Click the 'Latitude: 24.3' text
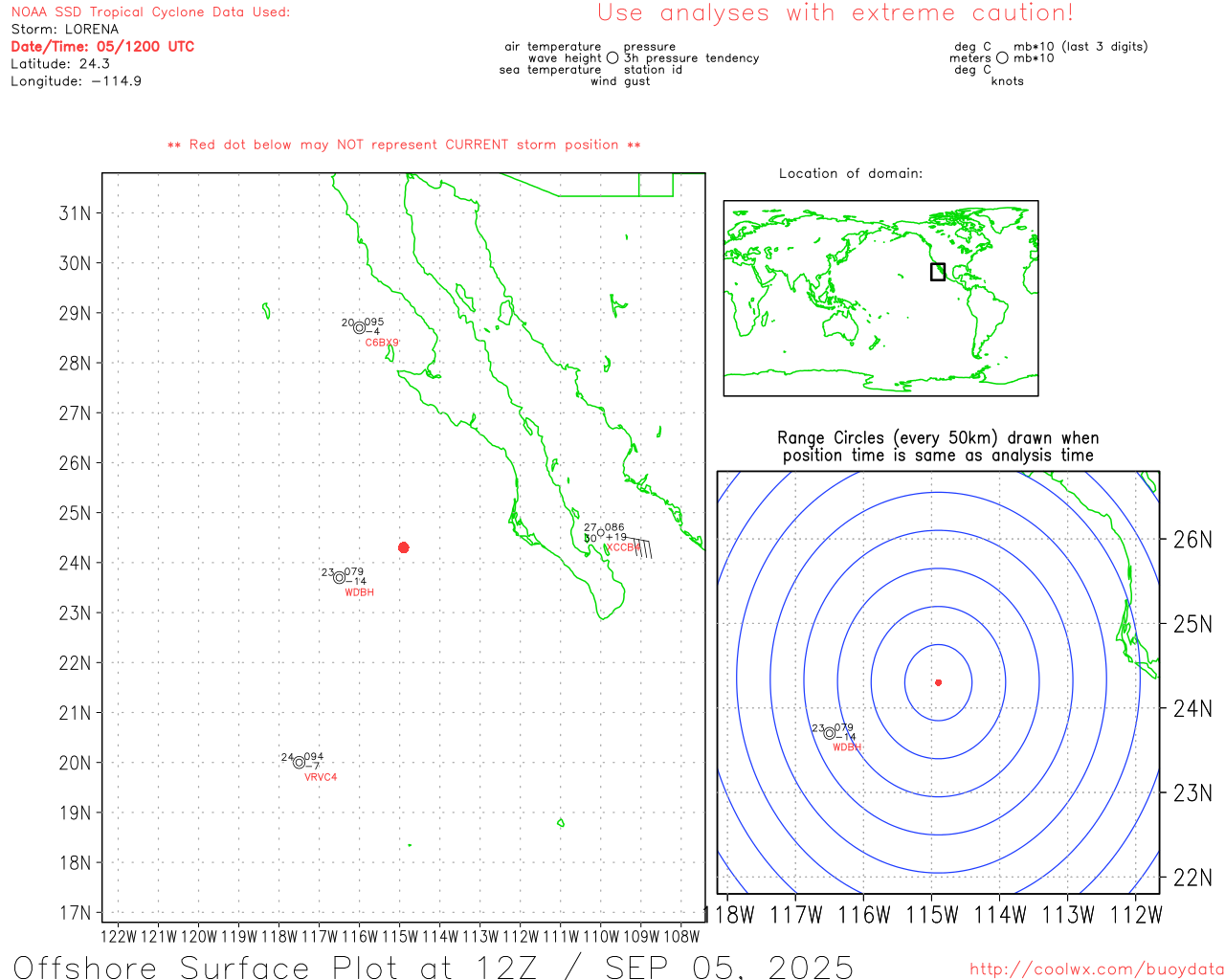1225x980 pixels. [60, 63]
